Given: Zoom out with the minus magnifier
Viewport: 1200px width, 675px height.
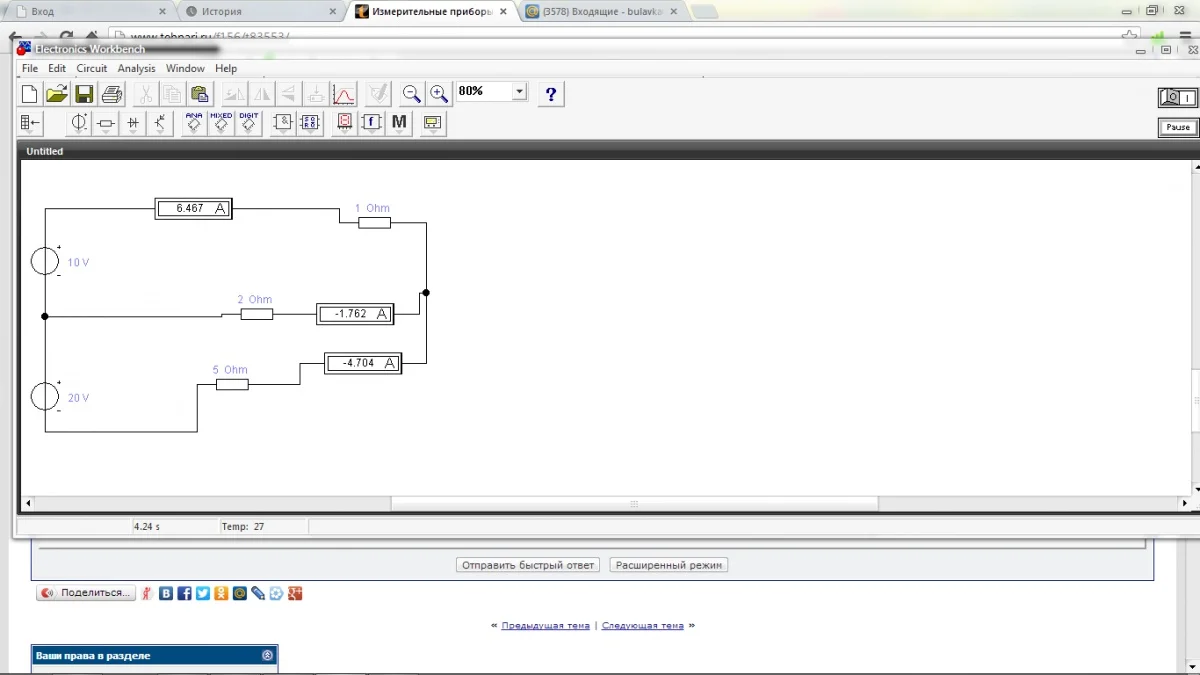Looking at the screenshot, I should [411, 94].
